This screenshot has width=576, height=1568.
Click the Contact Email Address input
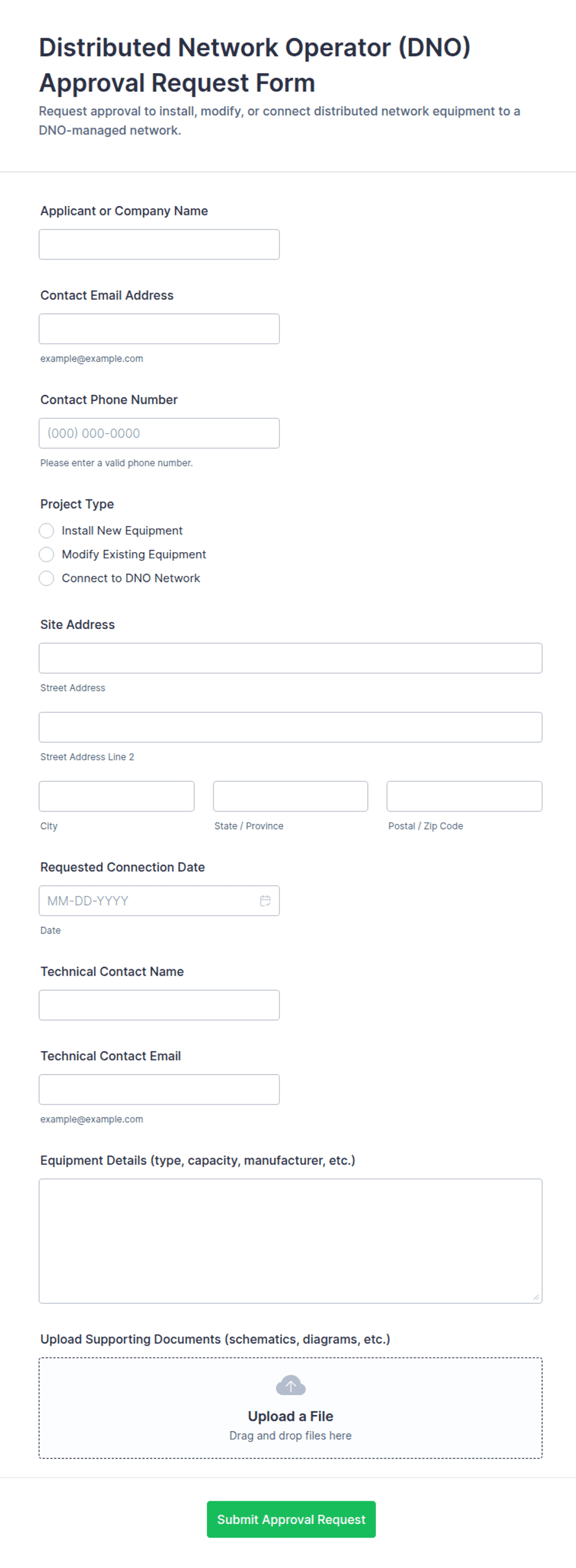pos(159,329)
